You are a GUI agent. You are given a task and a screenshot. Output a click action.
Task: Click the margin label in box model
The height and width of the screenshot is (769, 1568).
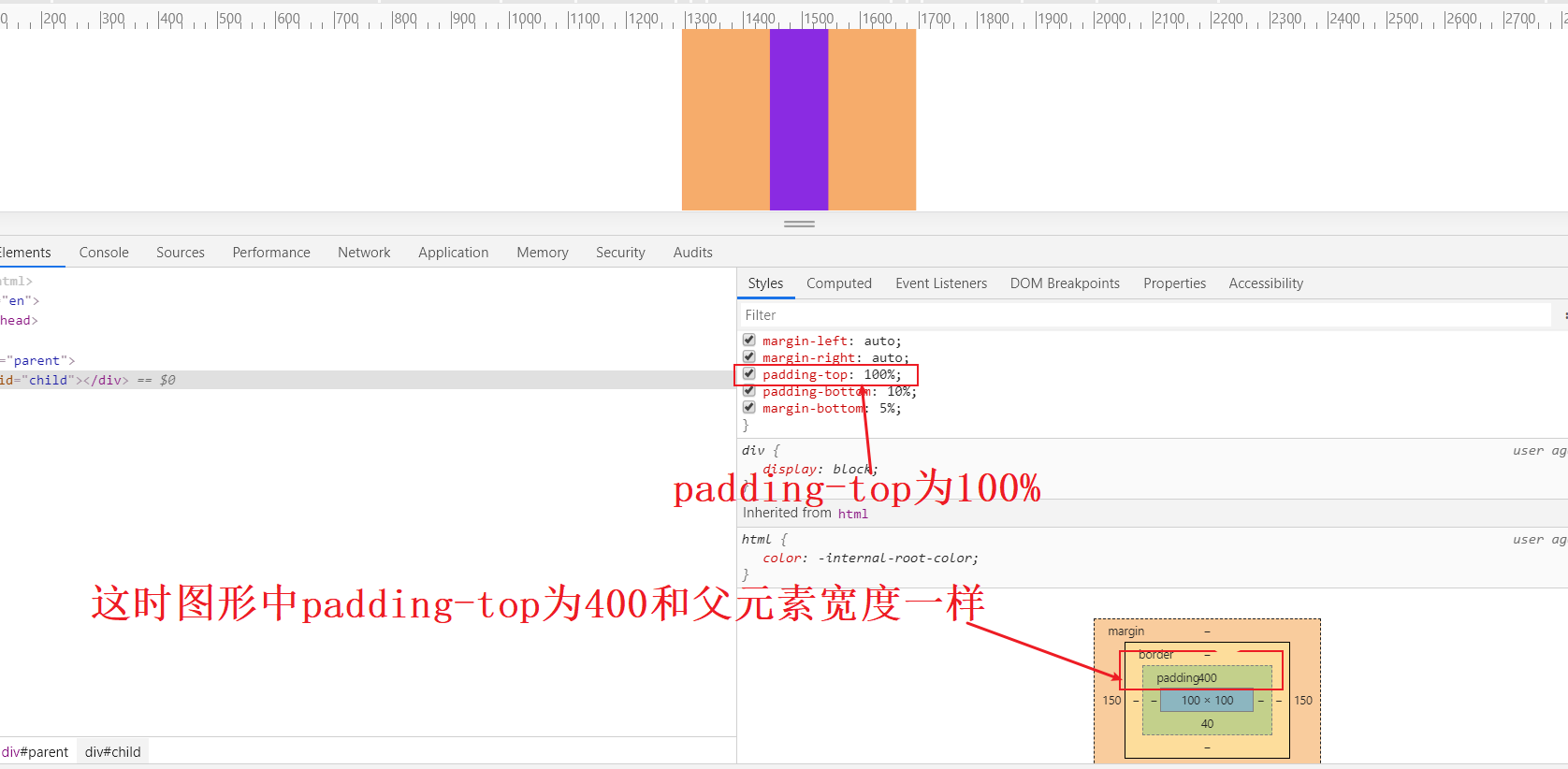point(1125,631)
